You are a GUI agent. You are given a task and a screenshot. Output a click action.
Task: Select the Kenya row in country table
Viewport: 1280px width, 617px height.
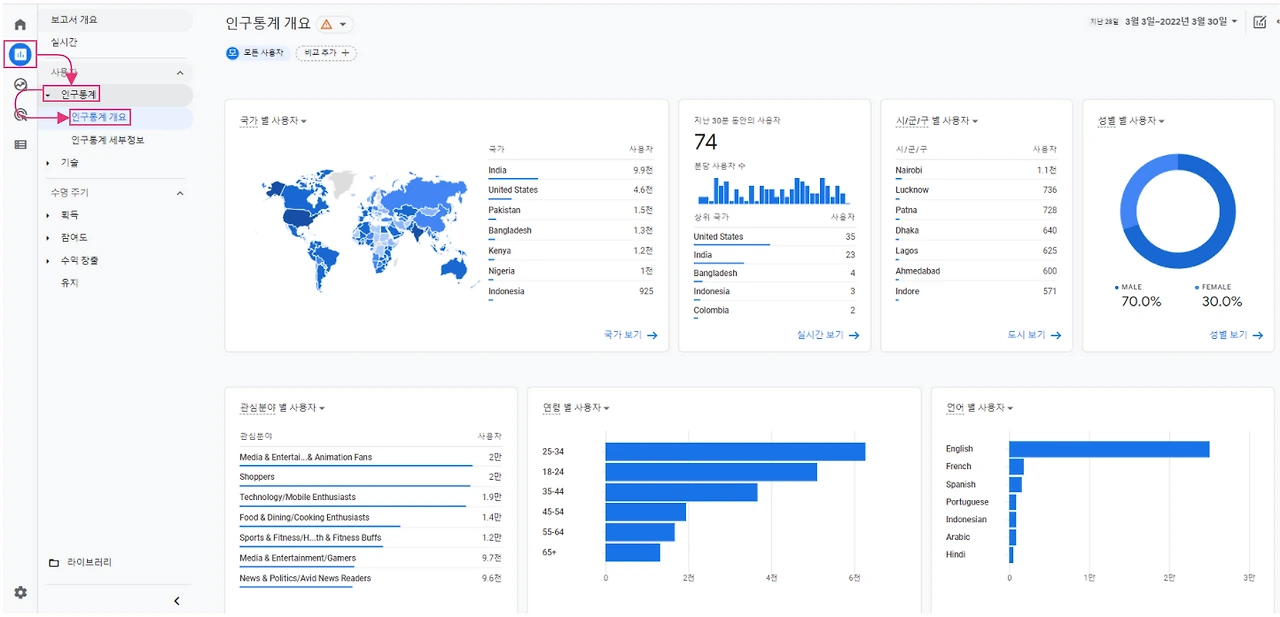[570, 251]
